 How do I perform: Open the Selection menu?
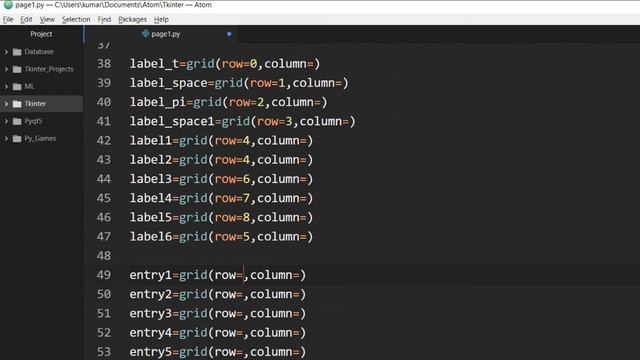coord(76,19)
